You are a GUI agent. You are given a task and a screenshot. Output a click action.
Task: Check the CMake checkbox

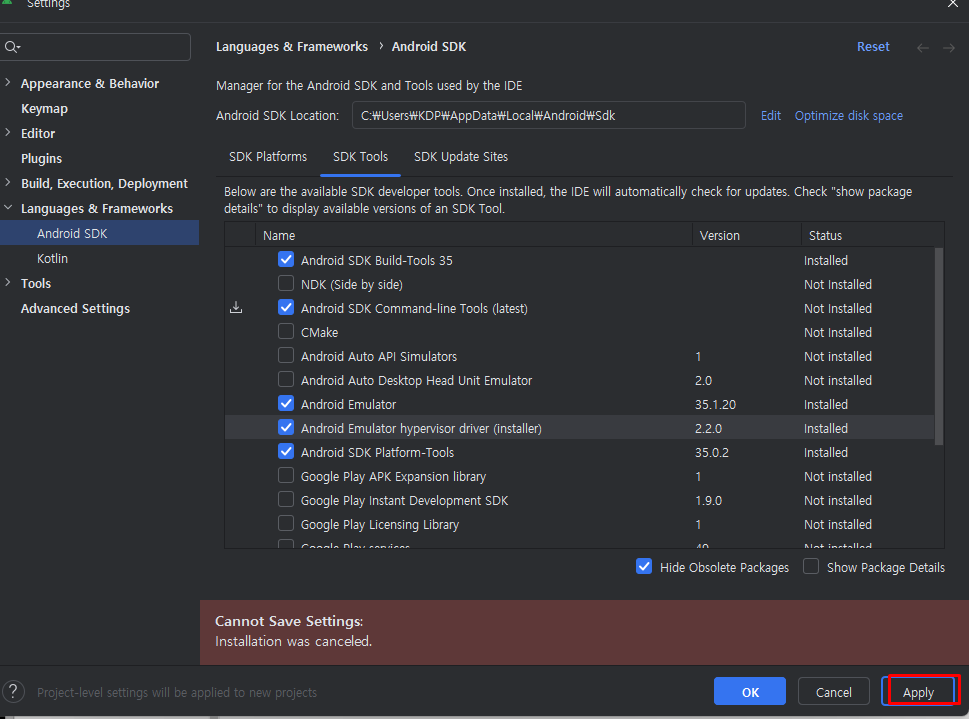coord(286,331)
